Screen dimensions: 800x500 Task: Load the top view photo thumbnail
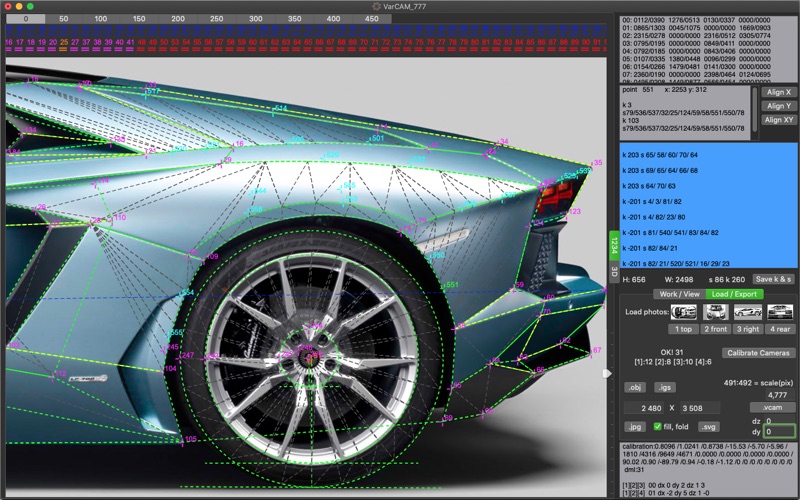(684, 312)
